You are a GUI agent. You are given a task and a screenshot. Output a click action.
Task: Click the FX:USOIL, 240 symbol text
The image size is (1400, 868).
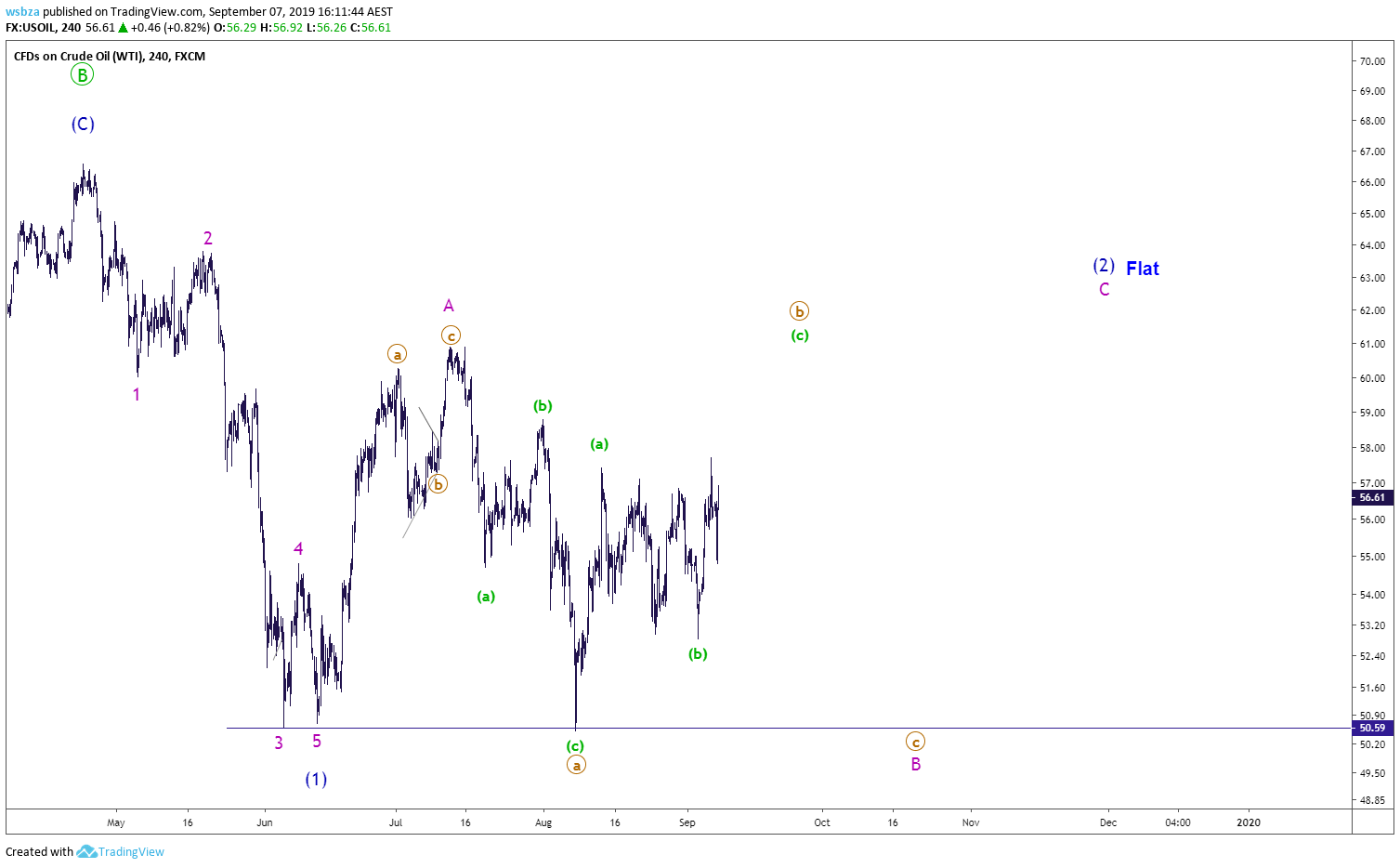(x=44, y=28)
